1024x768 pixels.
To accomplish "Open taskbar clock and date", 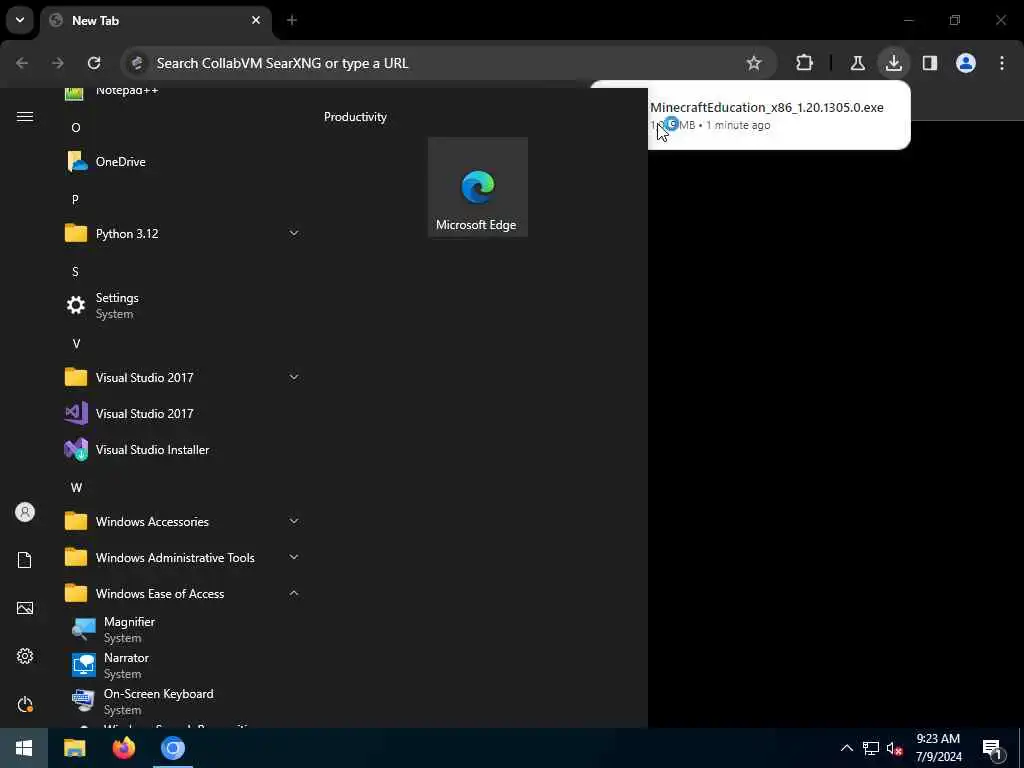I will [x=938, y=748].
